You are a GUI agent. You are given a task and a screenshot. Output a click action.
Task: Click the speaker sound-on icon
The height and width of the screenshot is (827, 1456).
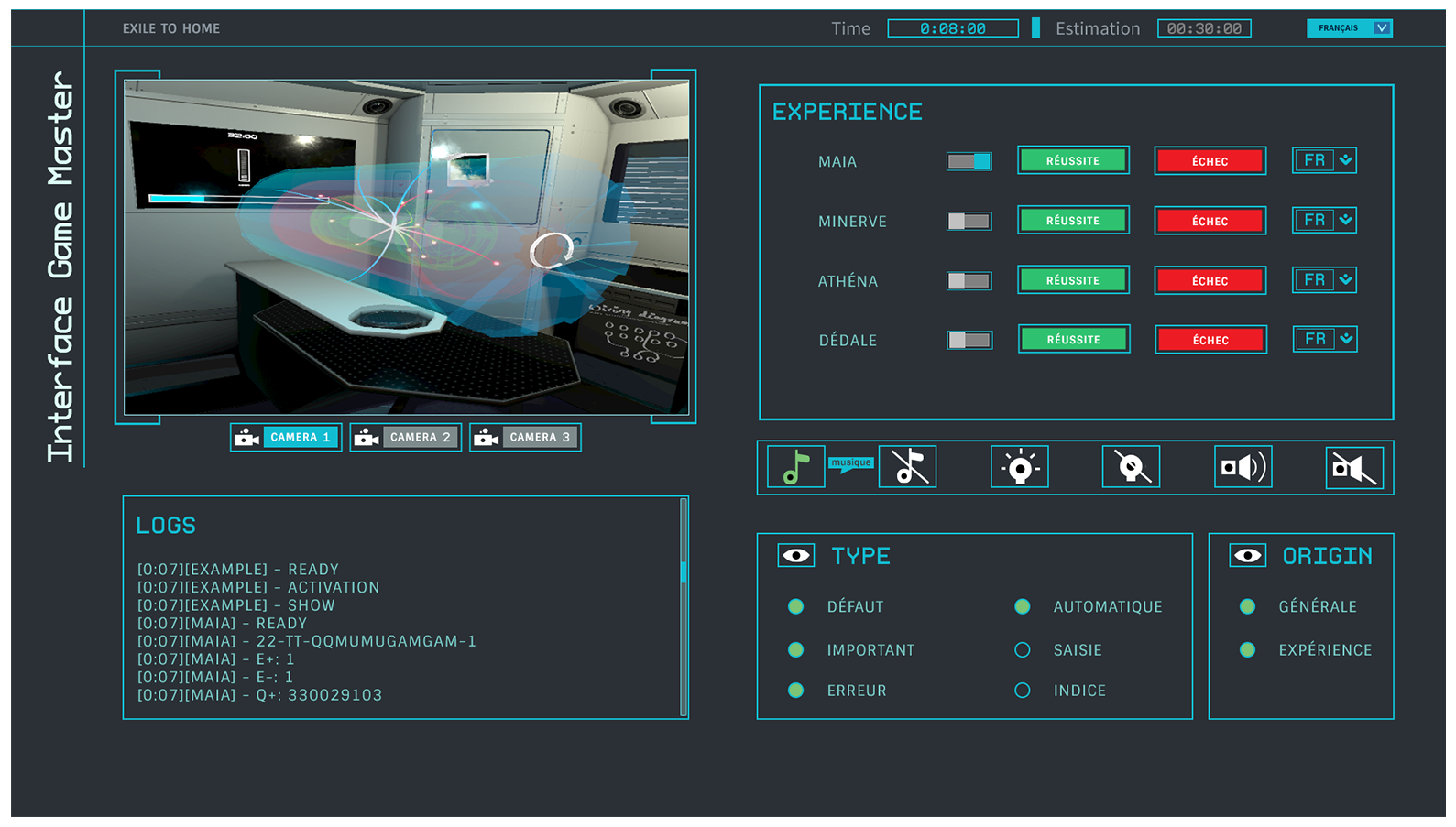point(1243,467)
